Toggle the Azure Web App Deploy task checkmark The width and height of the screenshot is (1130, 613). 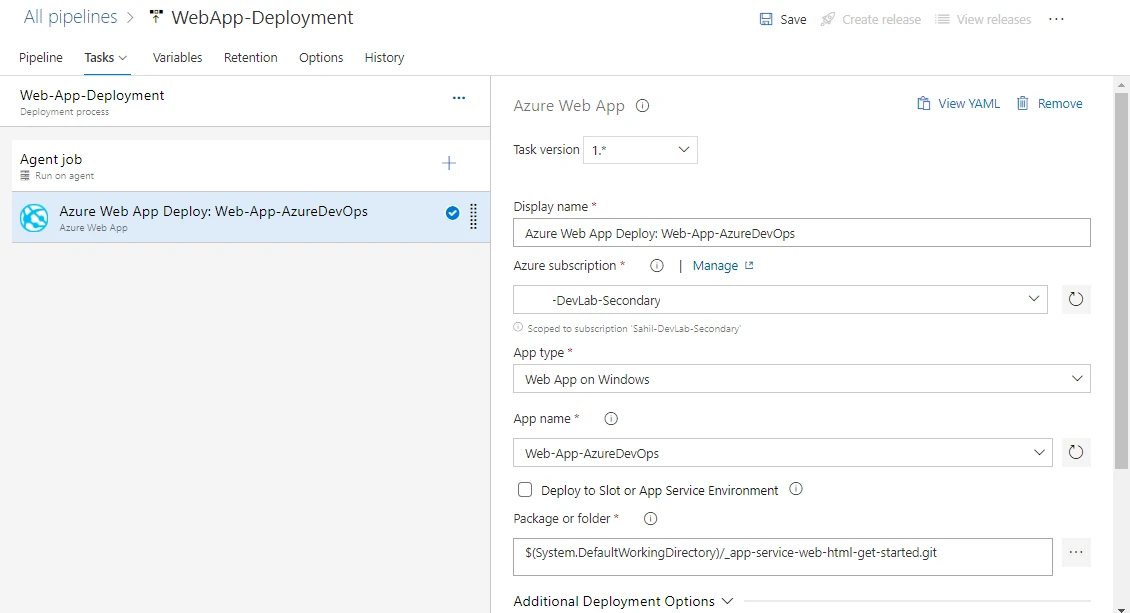[452, 212]
